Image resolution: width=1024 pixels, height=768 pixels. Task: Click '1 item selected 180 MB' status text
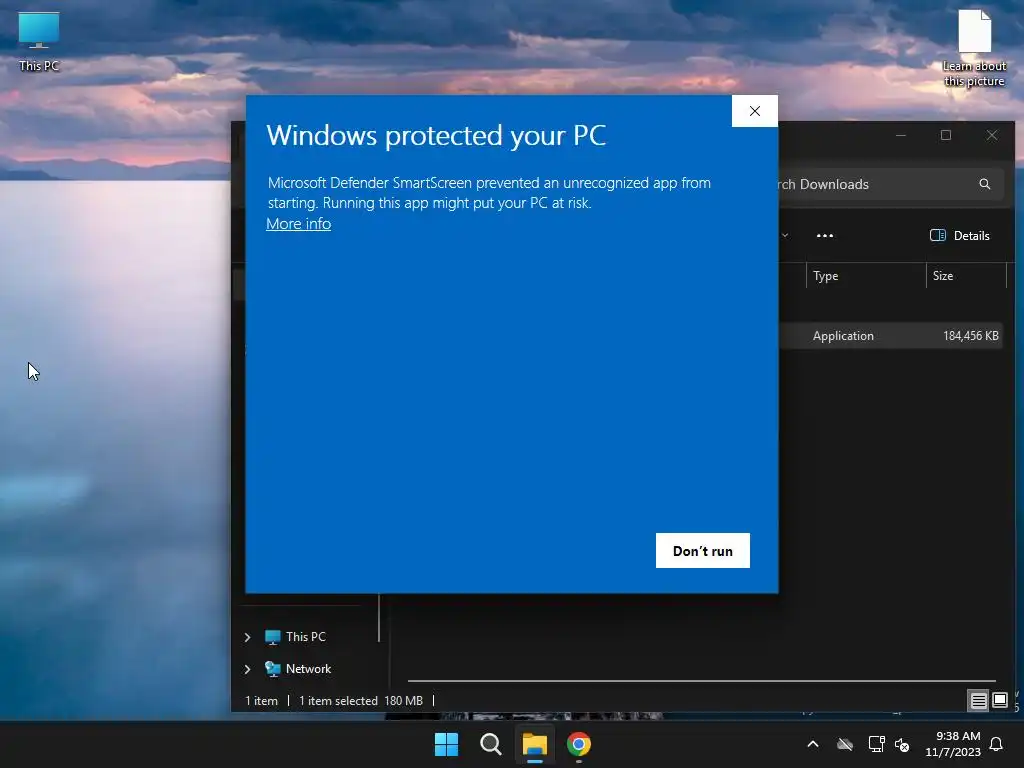[361, 701]
